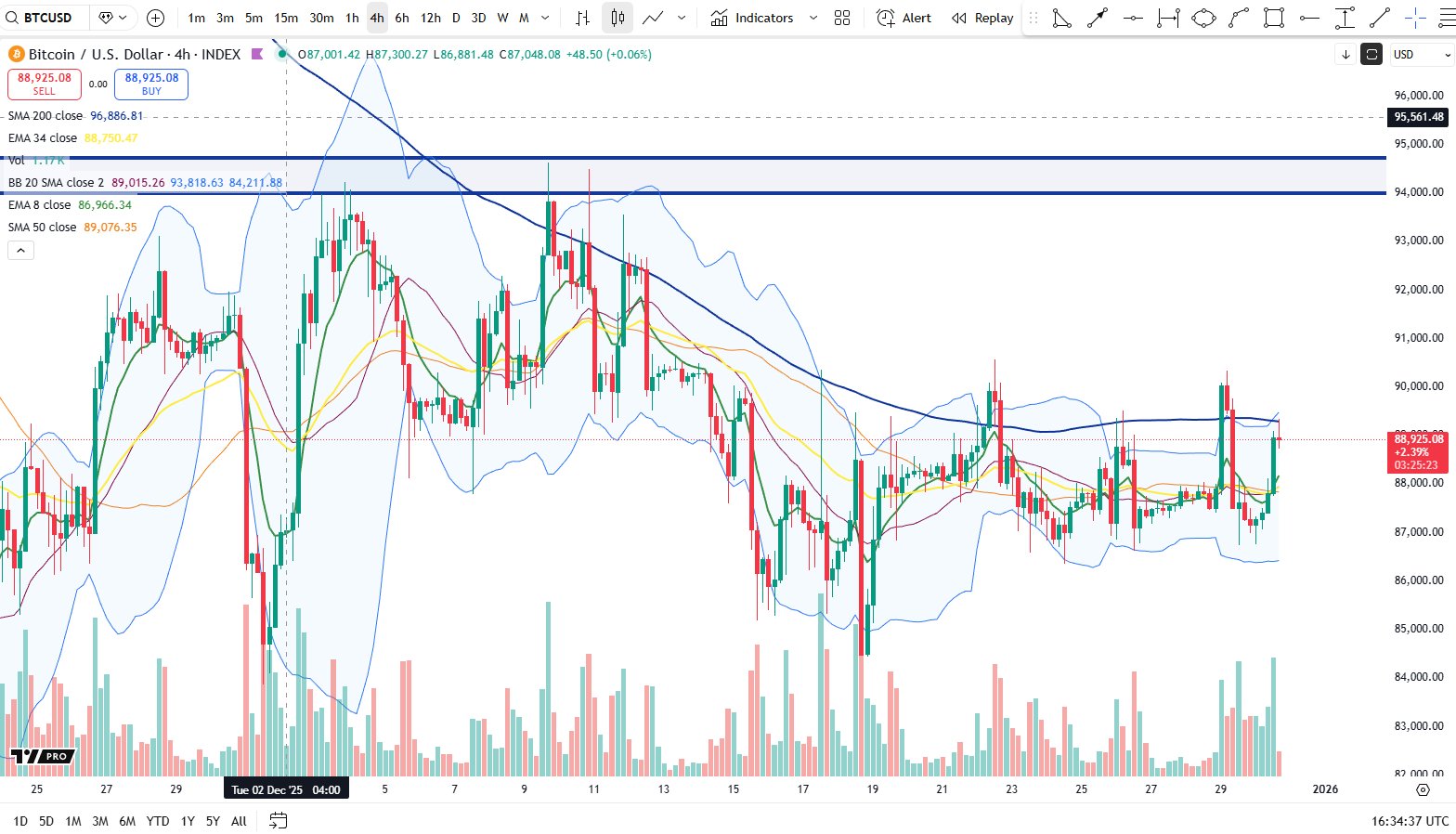The image size is (1456, 834).
Task: Open the indicator templates grid icon
Action: pos(842,18)
